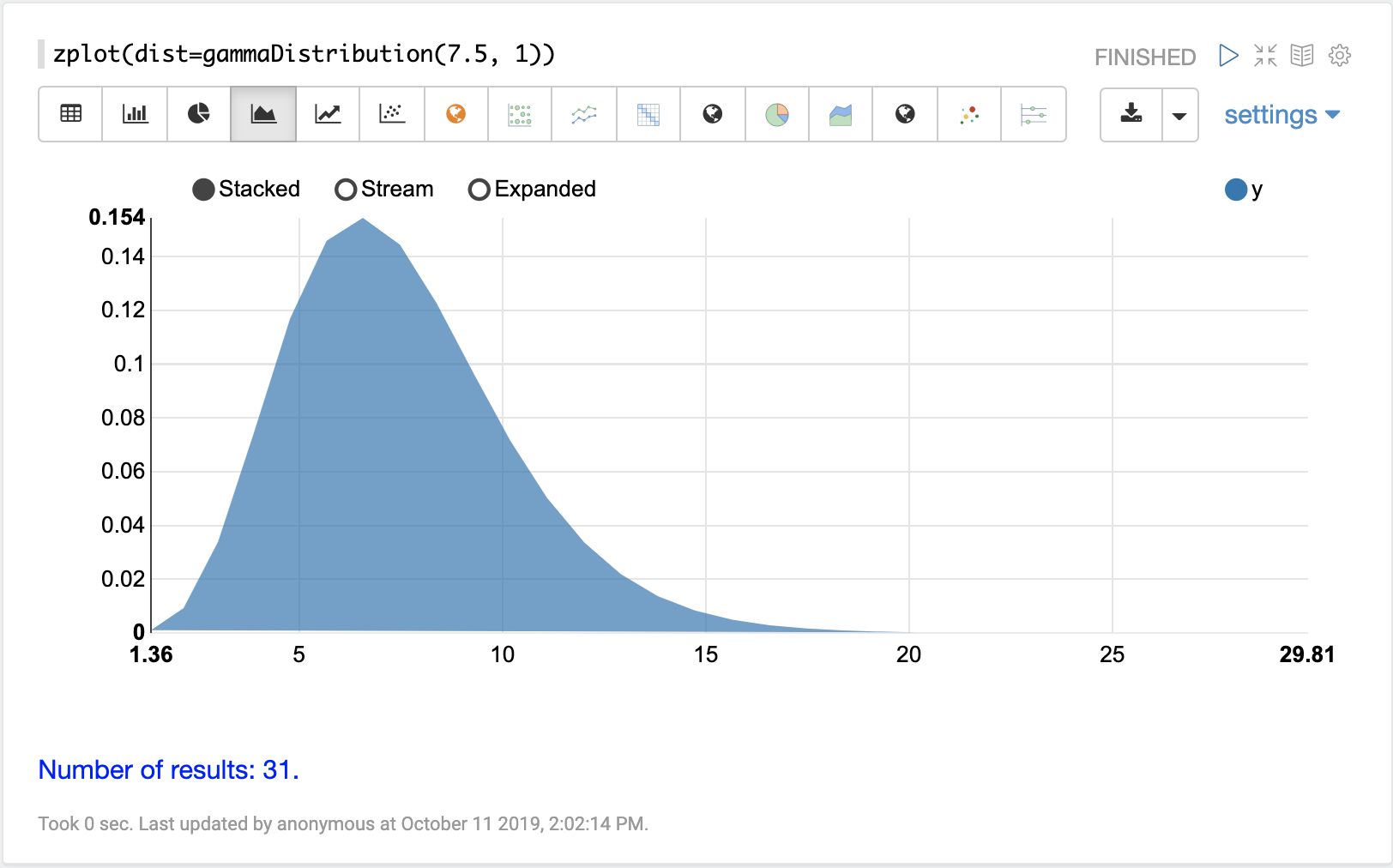The height and width of the screenshot is (868, 1393).
Task: Expand the download format caret dropdown
Action: point(1179,115)
